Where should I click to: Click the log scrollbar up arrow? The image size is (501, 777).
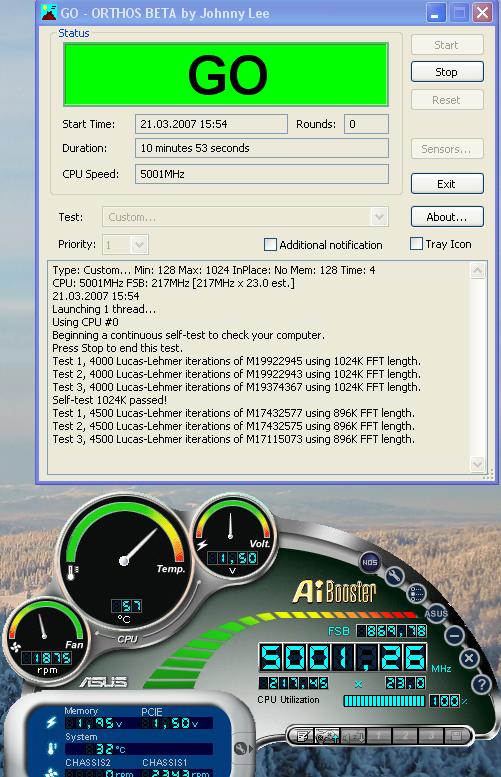pos(477,271)
